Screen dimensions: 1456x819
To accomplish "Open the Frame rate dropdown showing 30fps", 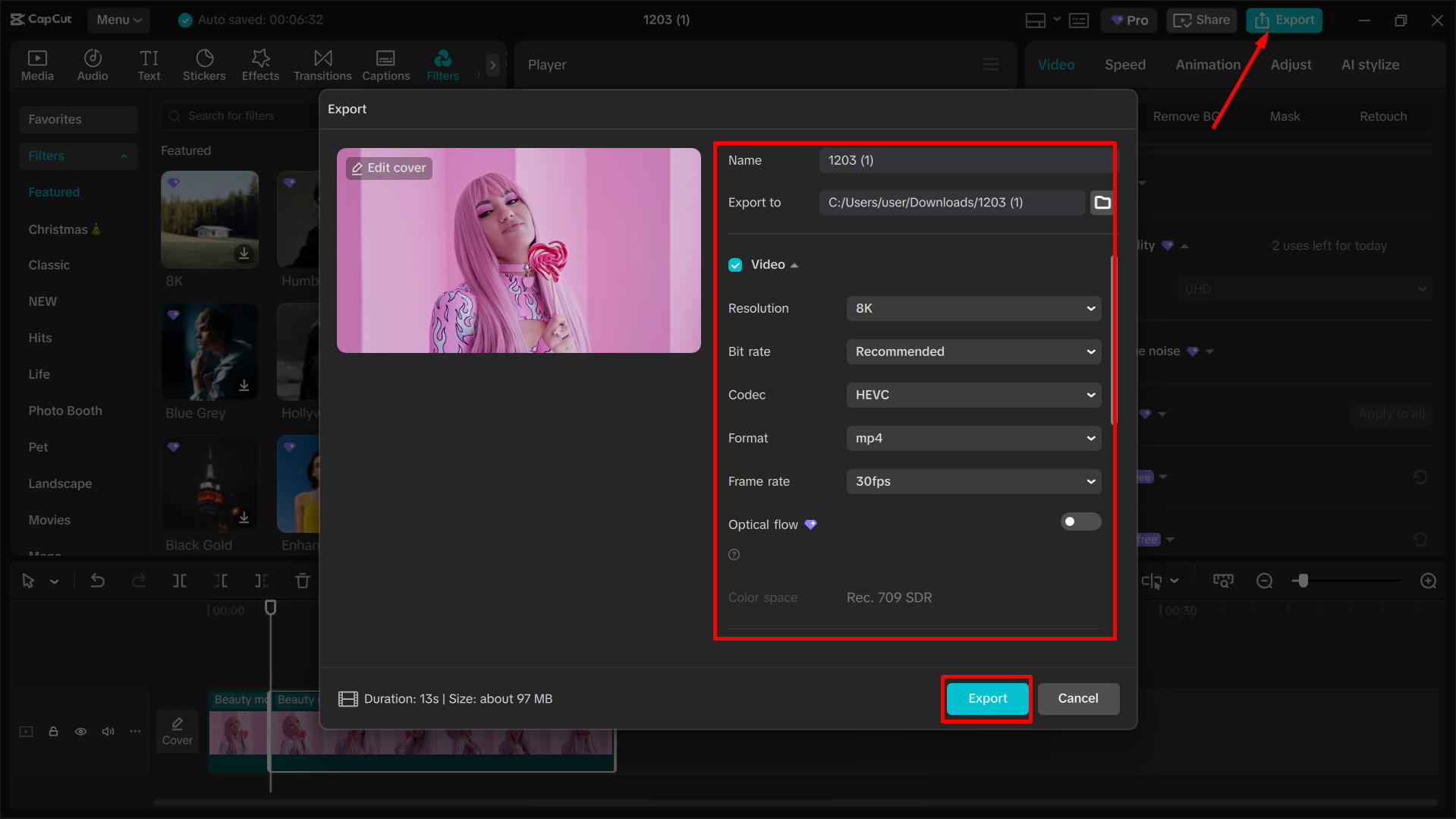I will (x=973, y=481).
